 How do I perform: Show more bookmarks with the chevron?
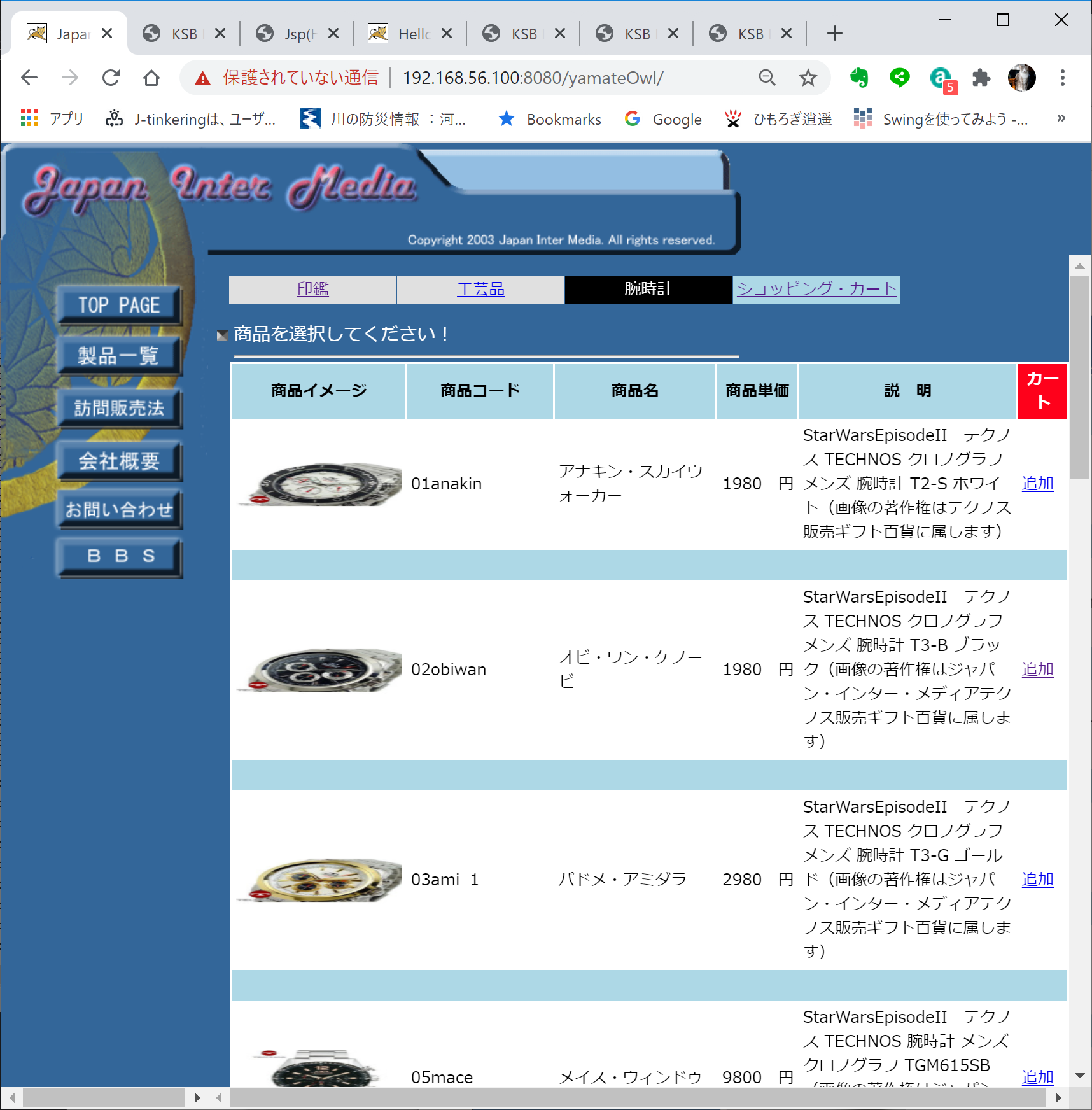[1061, 118]
